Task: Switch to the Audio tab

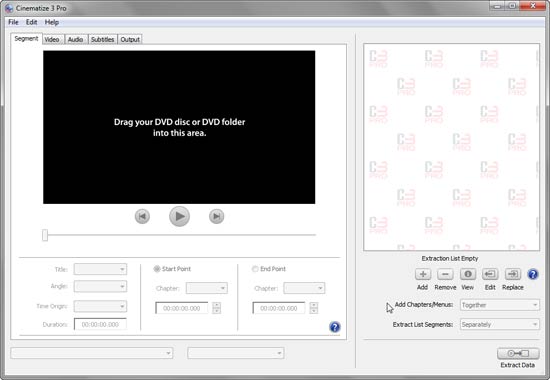Action: [x=75, y=39]
